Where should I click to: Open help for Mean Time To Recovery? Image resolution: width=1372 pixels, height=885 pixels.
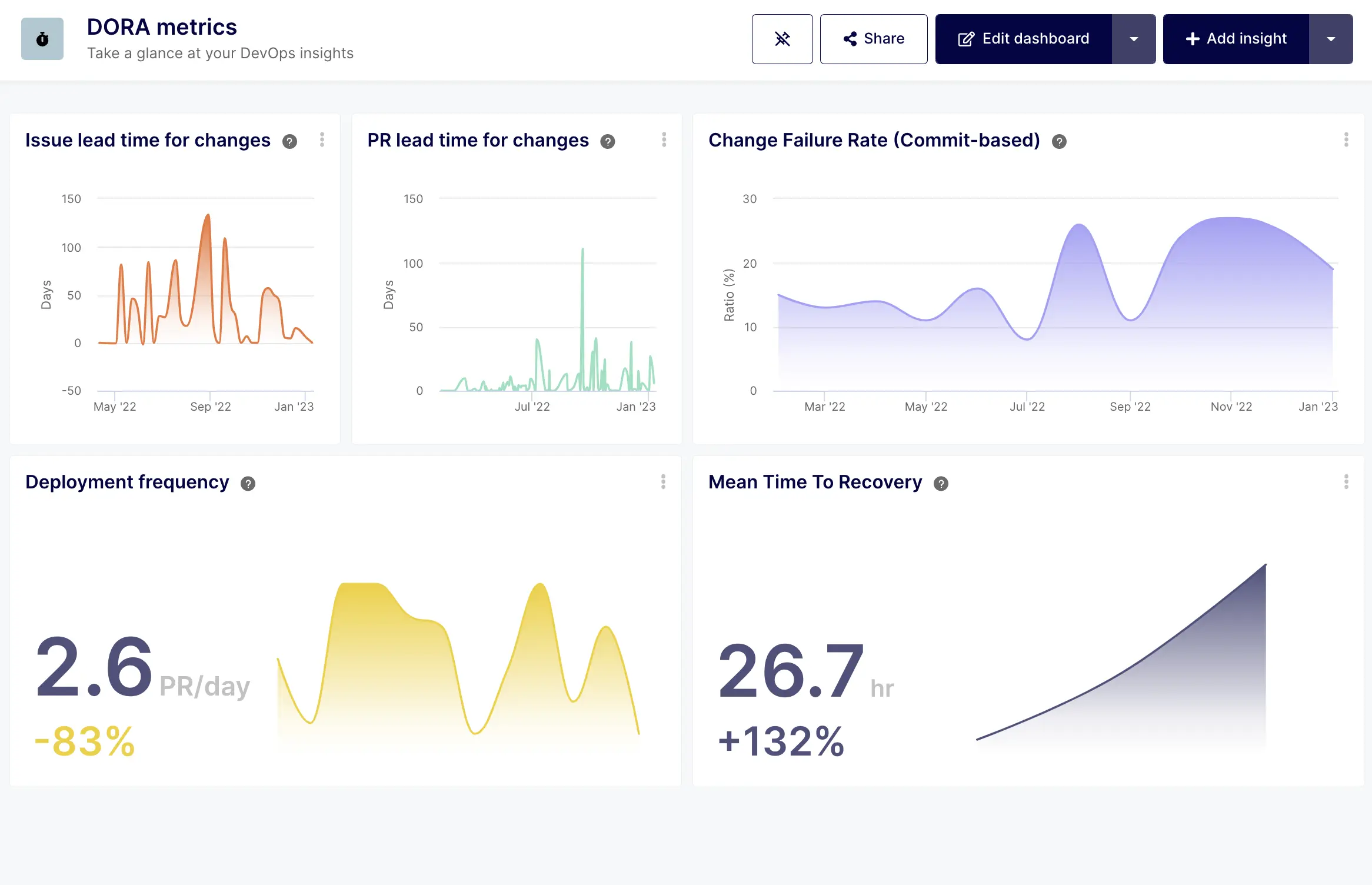(941, 483)
